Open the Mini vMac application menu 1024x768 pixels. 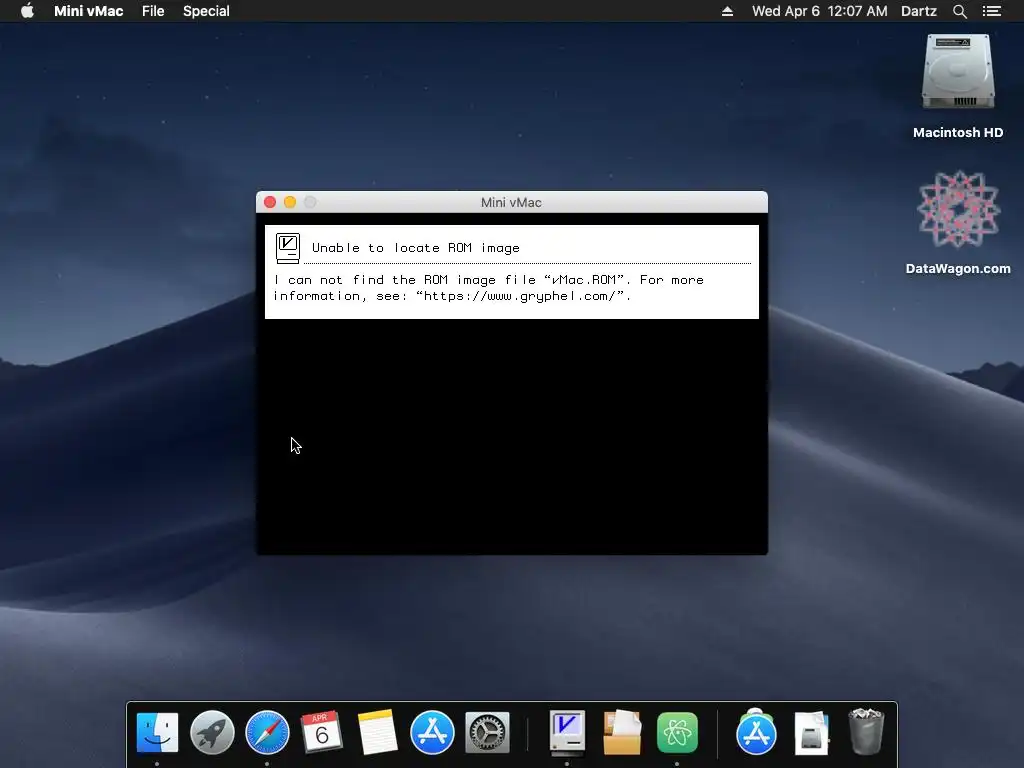(x=88, y=10)
